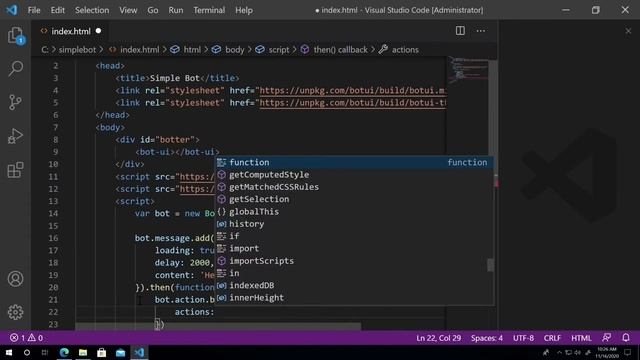Close the right side panel
This screenshot has width=640, height=360.
628,31
